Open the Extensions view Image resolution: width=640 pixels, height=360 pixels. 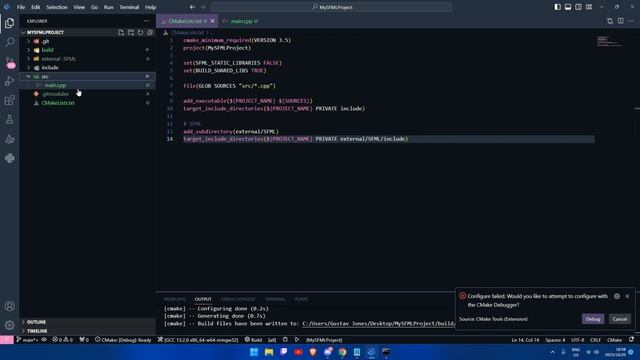[x=10, y=100]
